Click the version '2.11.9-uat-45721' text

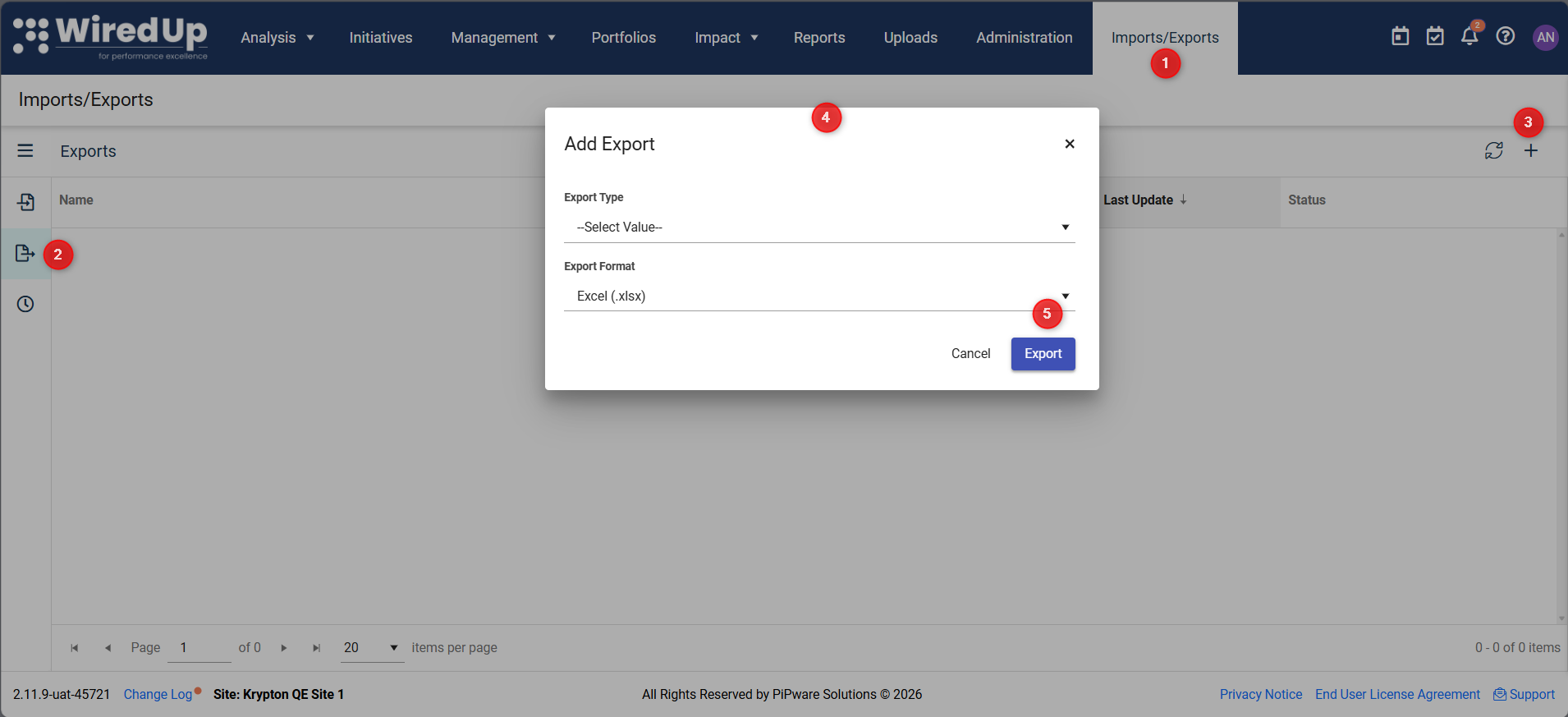(62, 695)
